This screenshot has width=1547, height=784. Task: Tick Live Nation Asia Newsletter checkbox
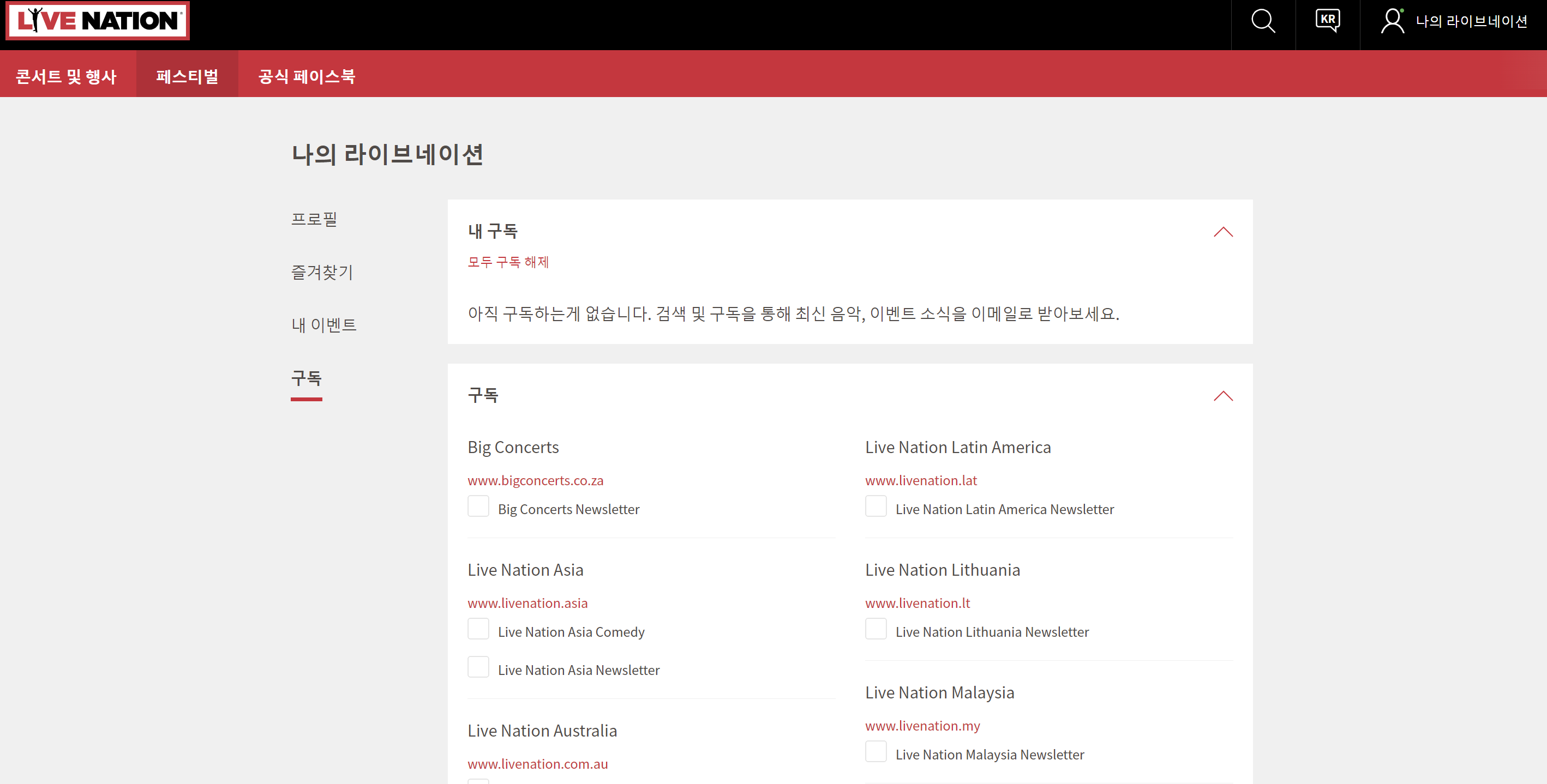[x=478, y=667]
